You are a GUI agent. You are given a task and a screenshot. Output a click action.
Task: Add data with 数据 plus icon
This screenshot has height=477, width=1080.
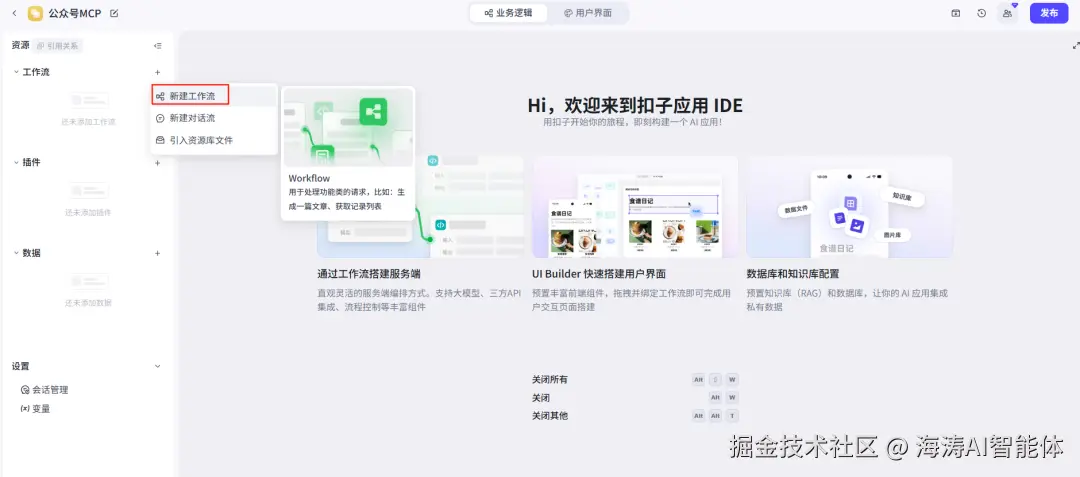point(157,253)
